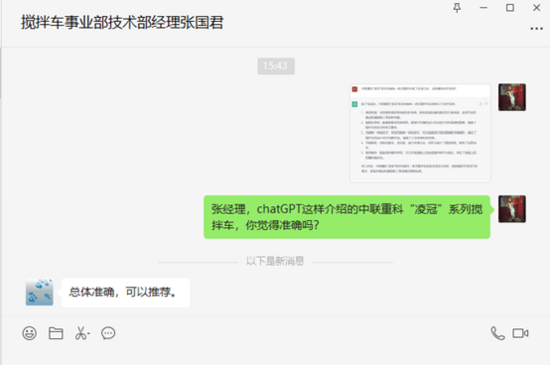Open the dropdown arrow beside the scissors

88,333
